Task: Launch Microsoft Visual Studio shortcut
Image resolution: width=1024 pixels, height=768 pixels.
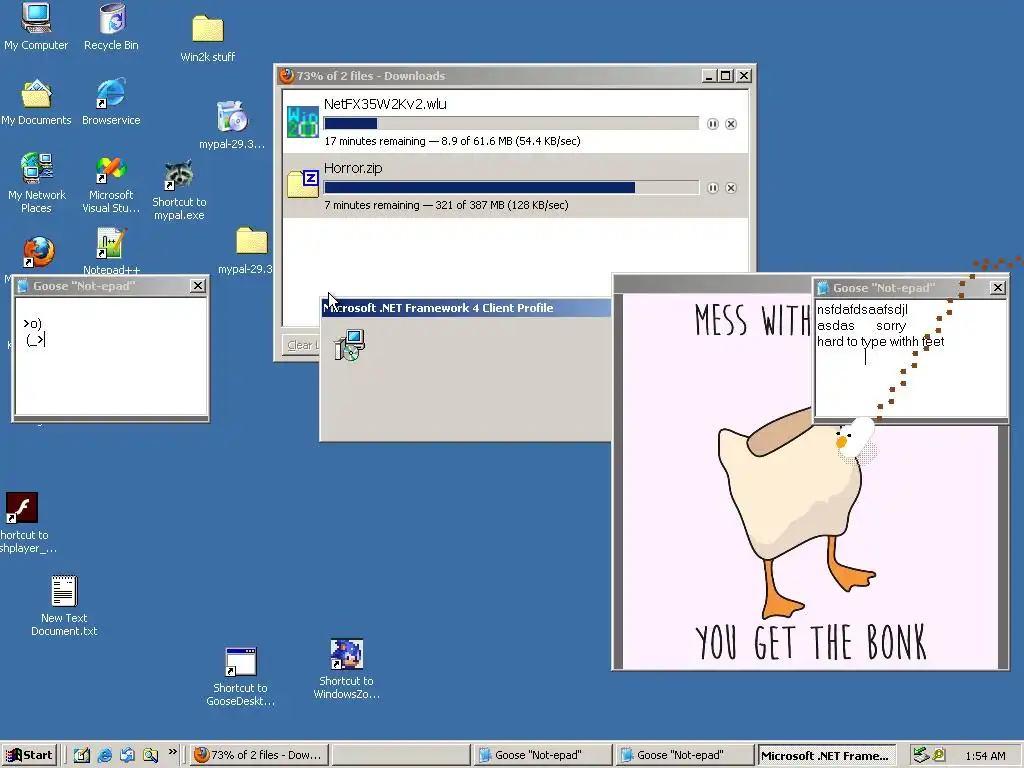Action: tap(110, 171)
